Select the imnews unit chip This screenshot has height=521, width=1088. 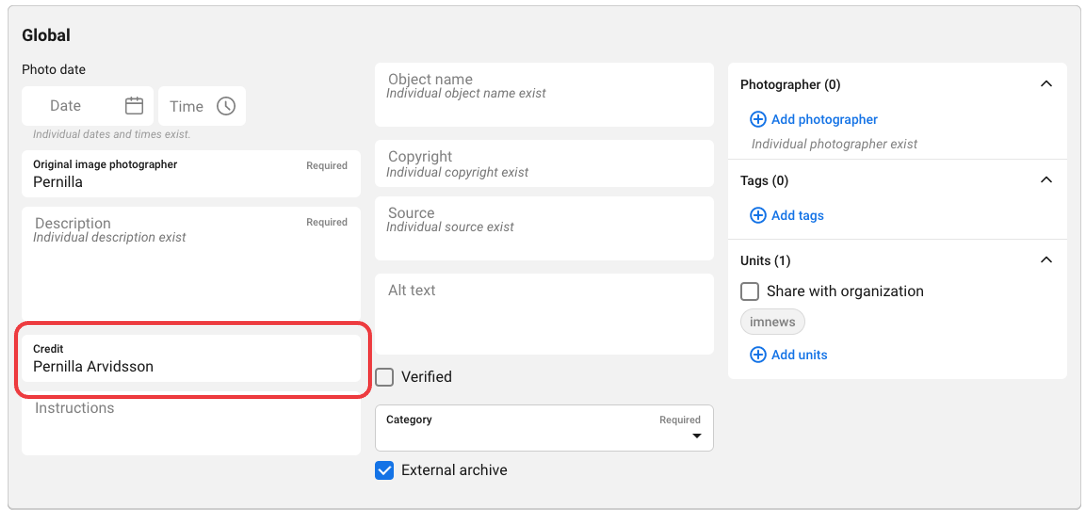click(x=772, y=322)
